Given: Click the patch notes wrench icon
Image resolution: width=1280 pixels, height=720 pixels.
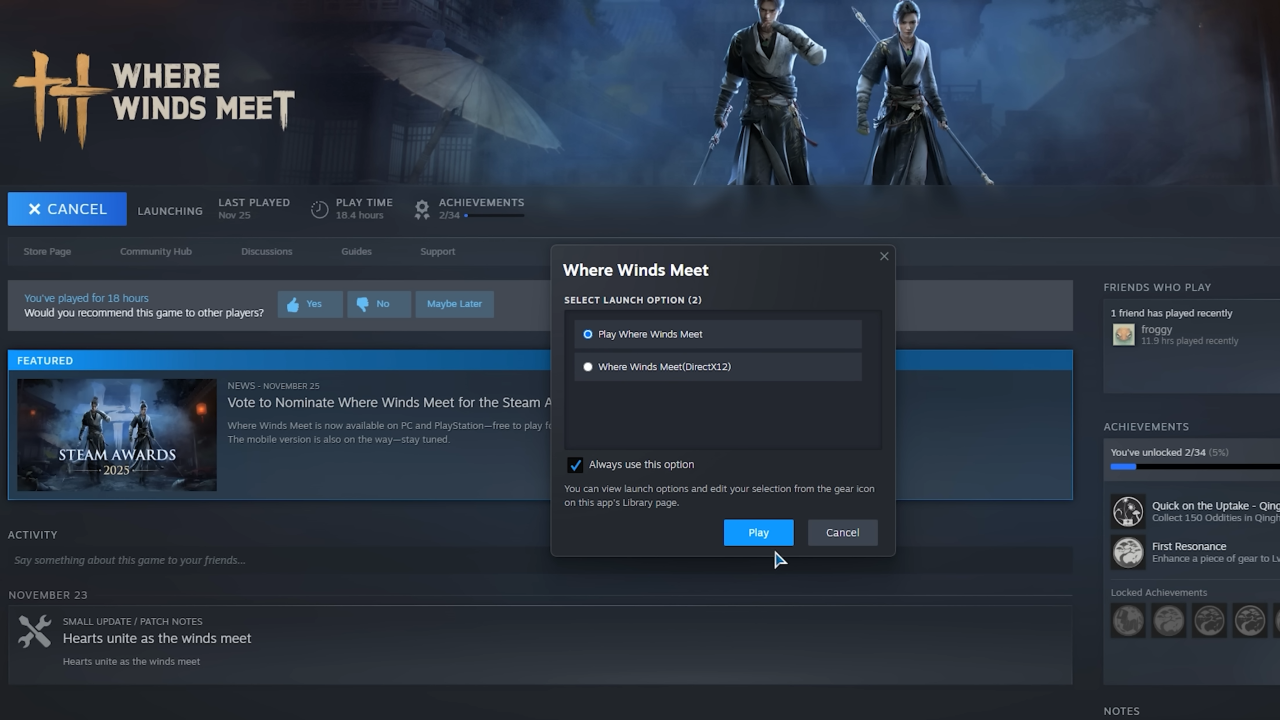Looking at the screenshot, I should (35, 632).
